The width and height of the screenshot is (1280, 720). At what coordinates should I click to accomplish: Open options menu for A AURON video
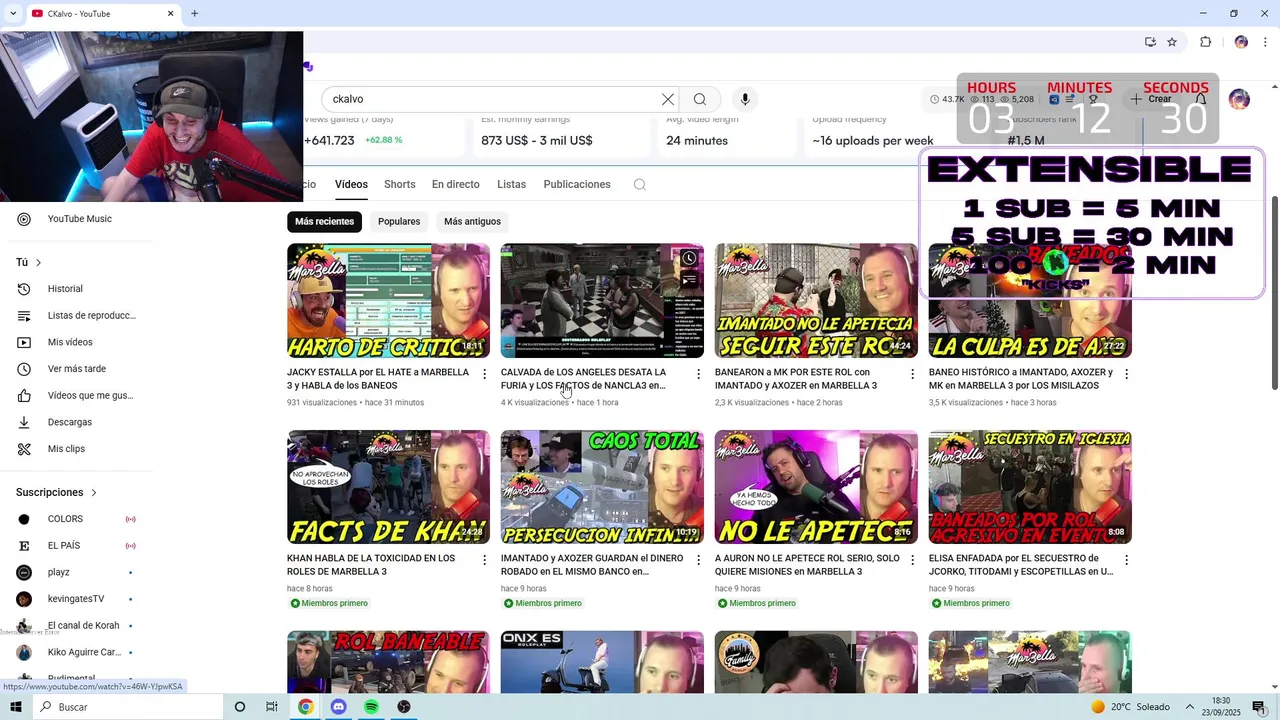click(912, 560)
